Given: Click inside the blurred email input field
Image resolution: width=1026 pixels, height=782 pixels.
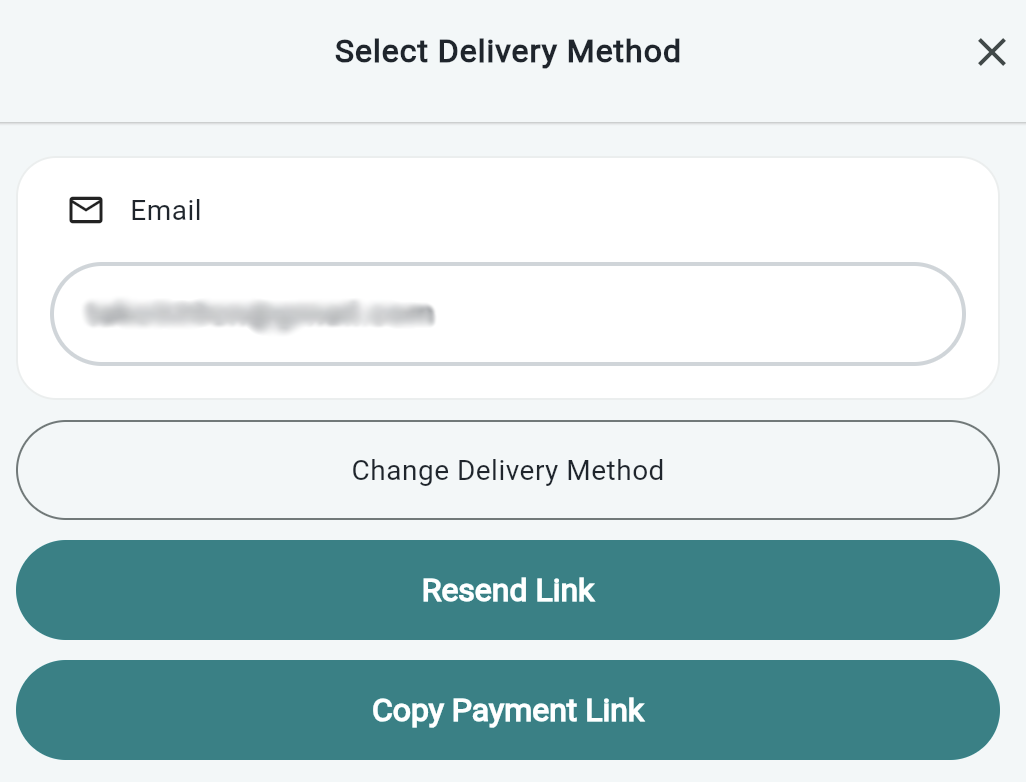Looking at the screenshot, I should (x=508, y=313).
